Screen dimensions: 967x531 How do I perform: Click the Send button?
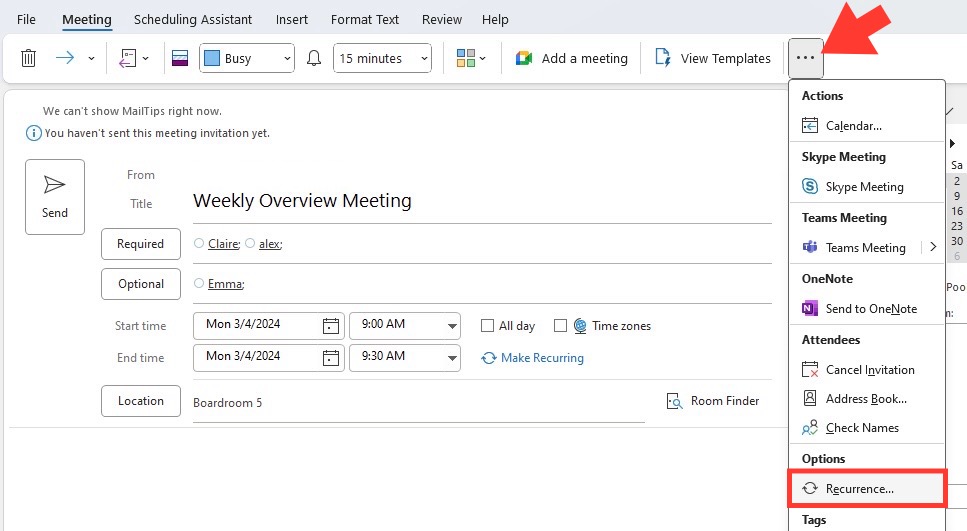(x=55, y=197)
